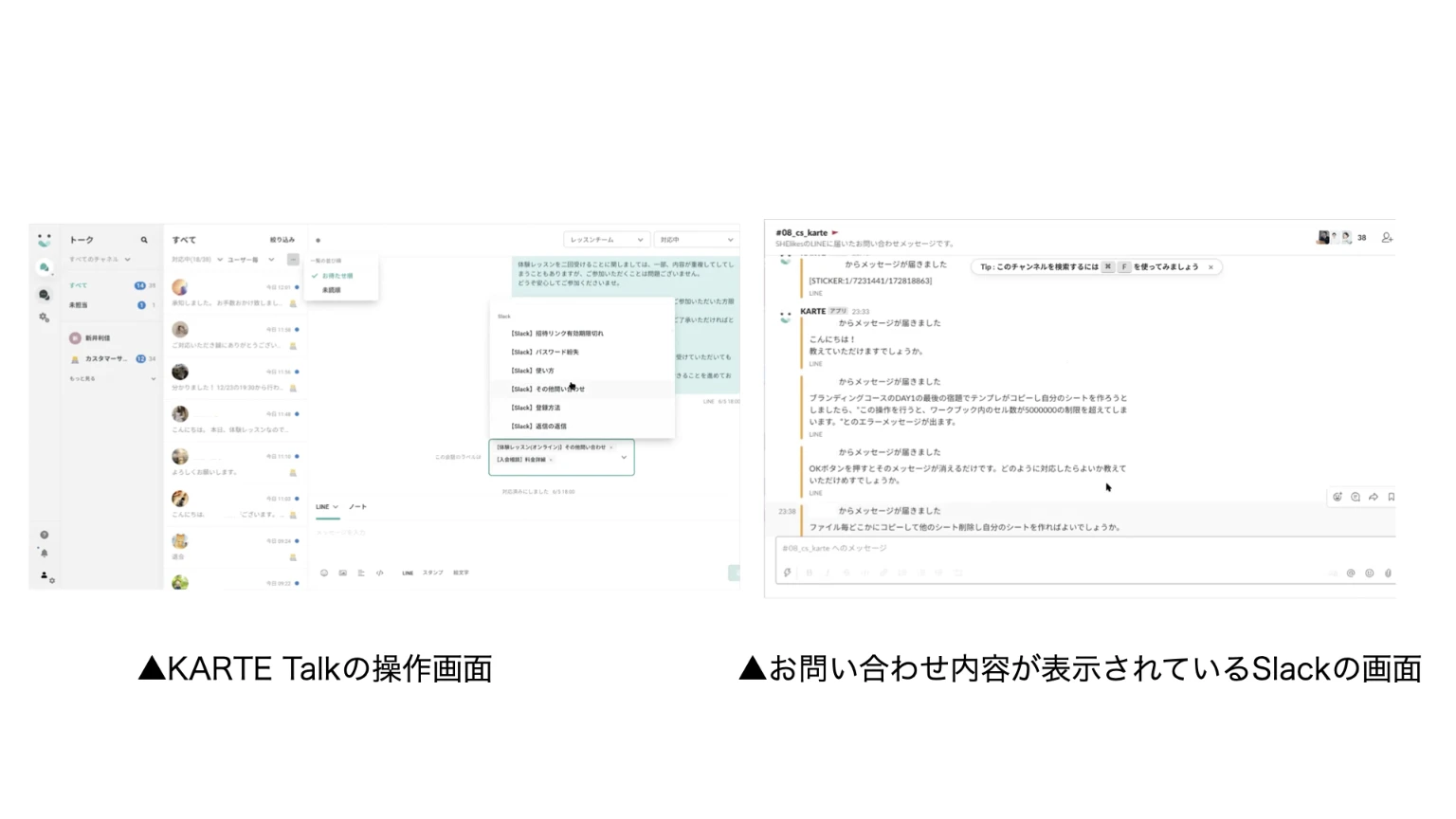Open conversation よろしくお願いします。
The height and width of the screenshot is (819, 1456).
point(234,464)
